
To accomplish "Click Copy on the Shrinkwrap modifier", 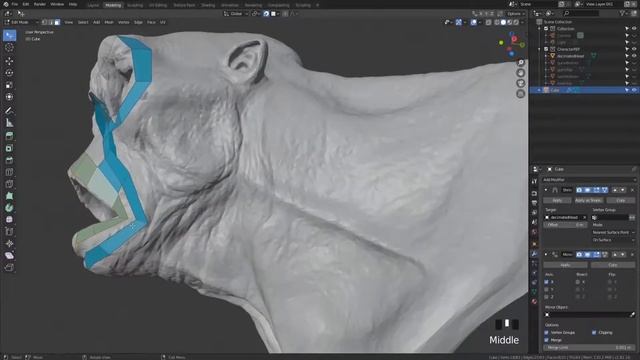I will coord(620,200).
